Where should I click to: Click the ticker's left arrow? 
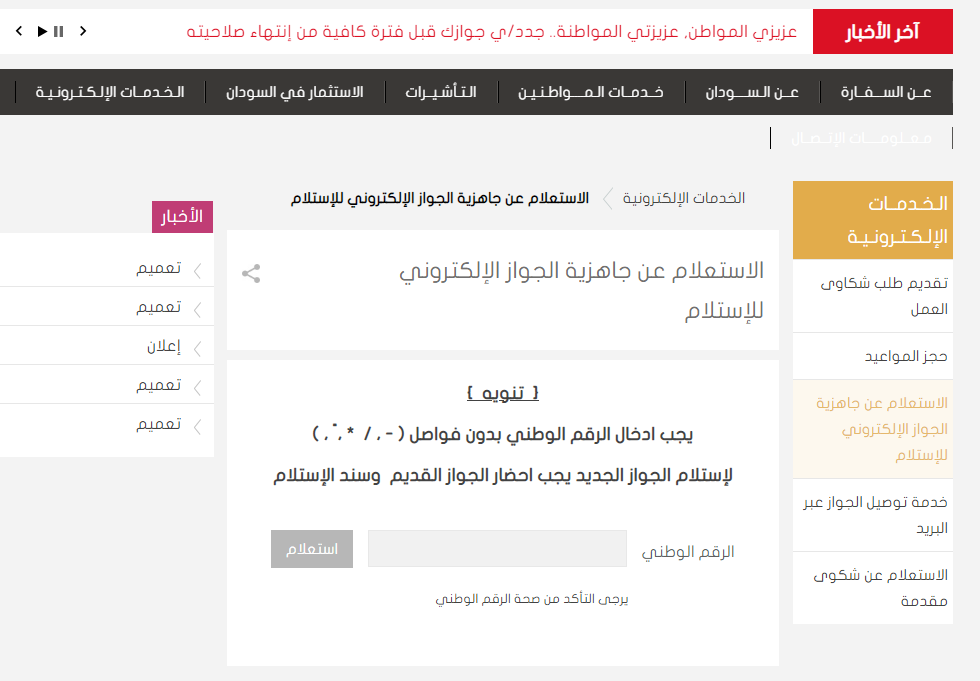[x=19, y=32]
